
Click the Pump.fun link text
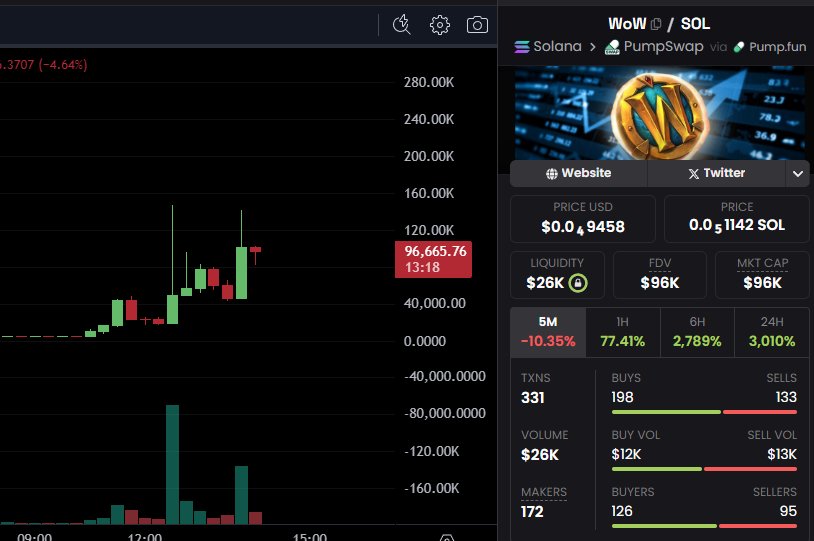(x=778, y=47)
